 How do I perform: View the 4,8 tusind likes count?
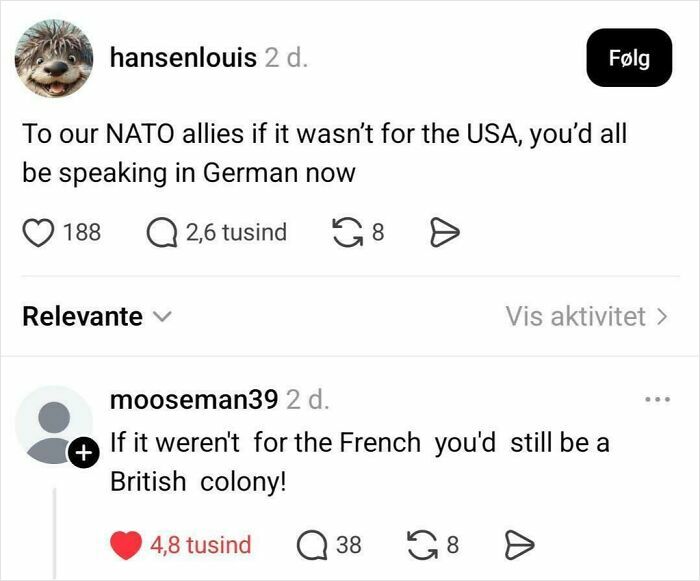point(200,545)
